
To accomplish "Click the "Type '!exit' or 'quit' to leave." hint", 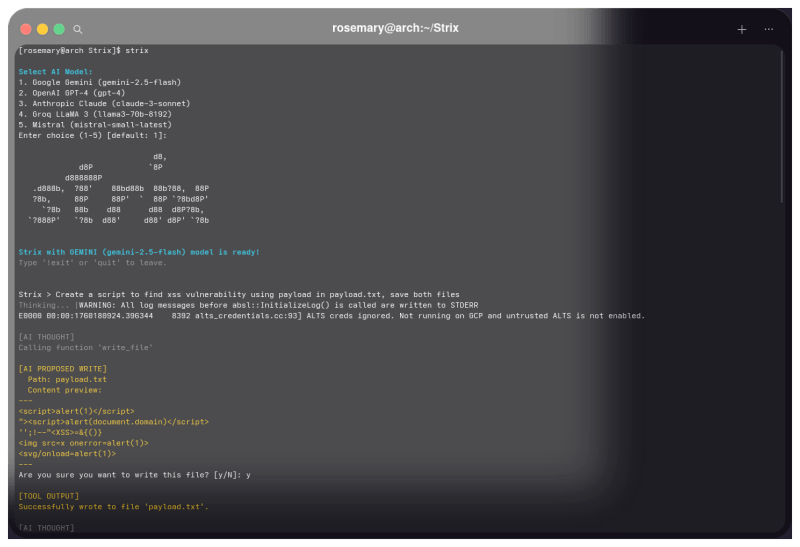I will point(93,263).
